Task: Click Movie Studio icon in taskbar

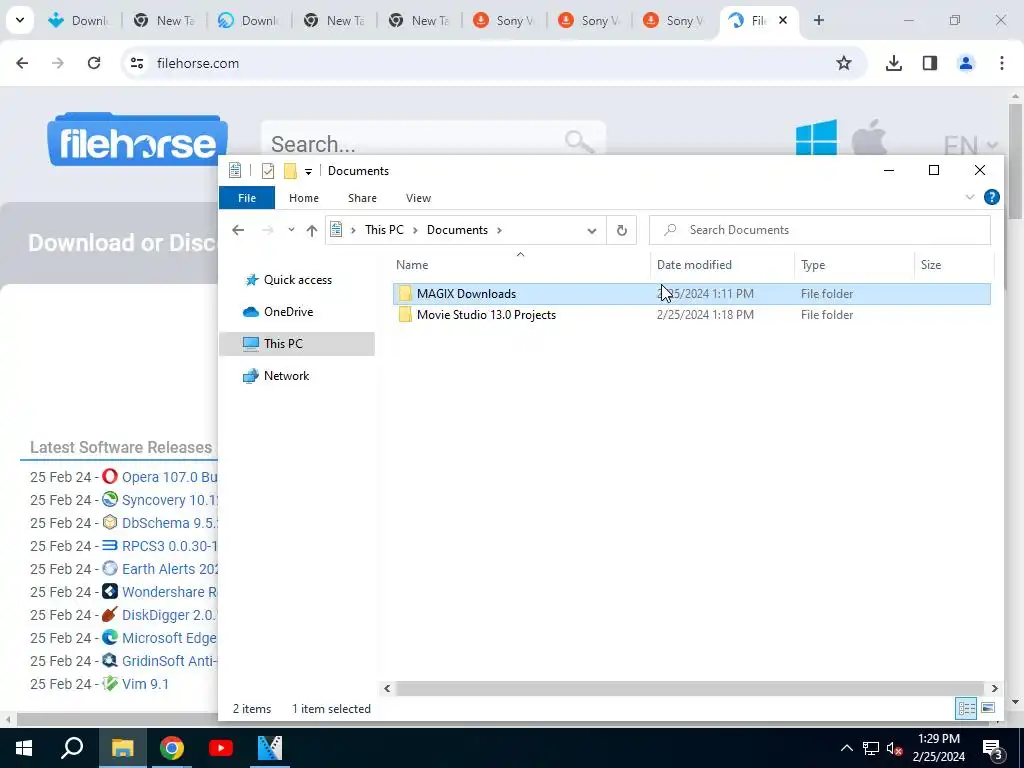Action: click(269, 748)
